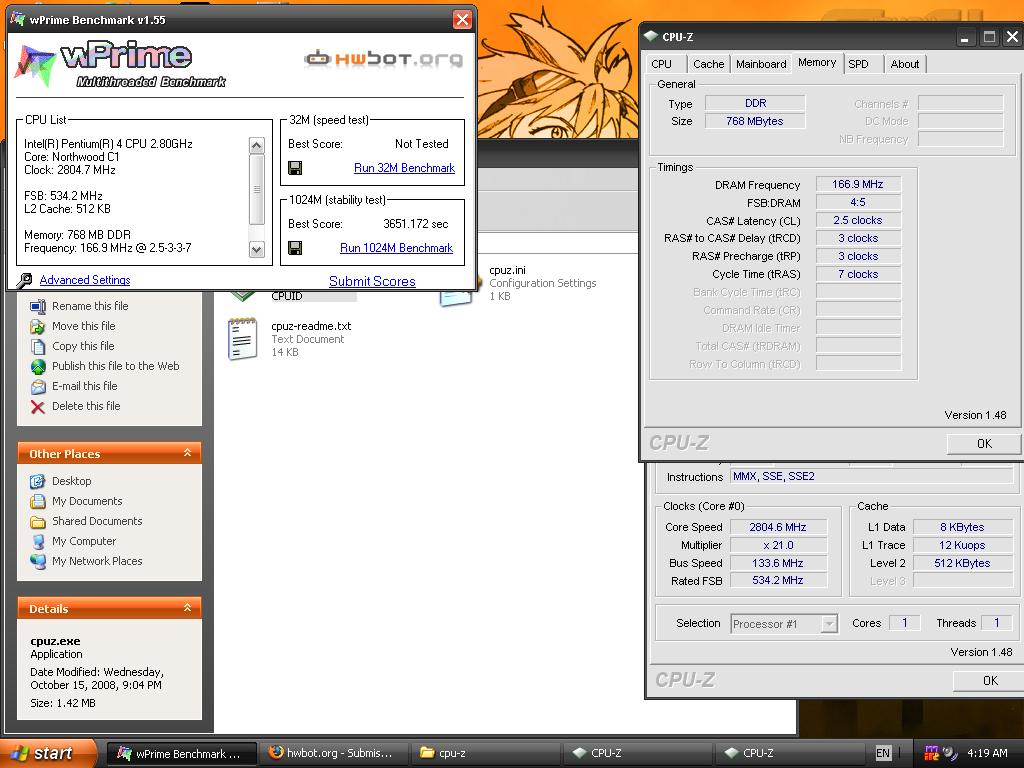This screenshot has height=768, width=1024.
Task: Click the CPU-Z title bar diamond icon
Action: [x=650, y=37]
